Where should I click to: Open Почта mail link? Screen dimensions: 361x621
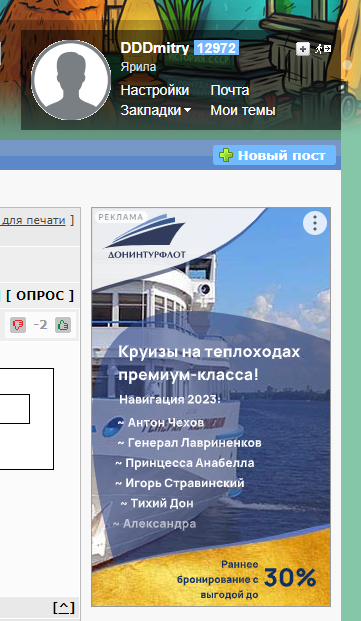point(230,90)
